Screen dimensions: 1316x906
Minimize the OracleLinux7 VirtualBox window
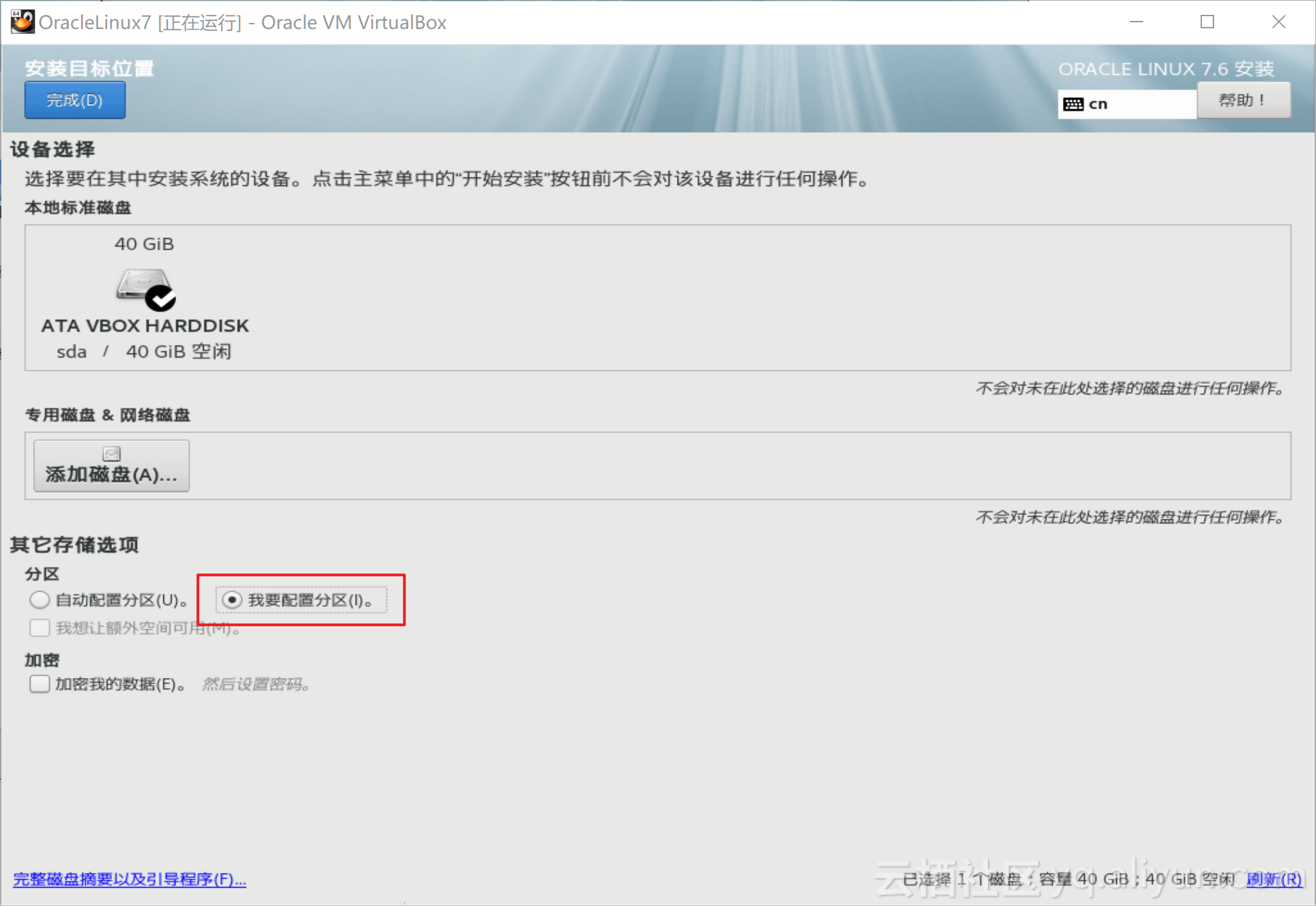pyautogui.click(x=1136, y=22)
